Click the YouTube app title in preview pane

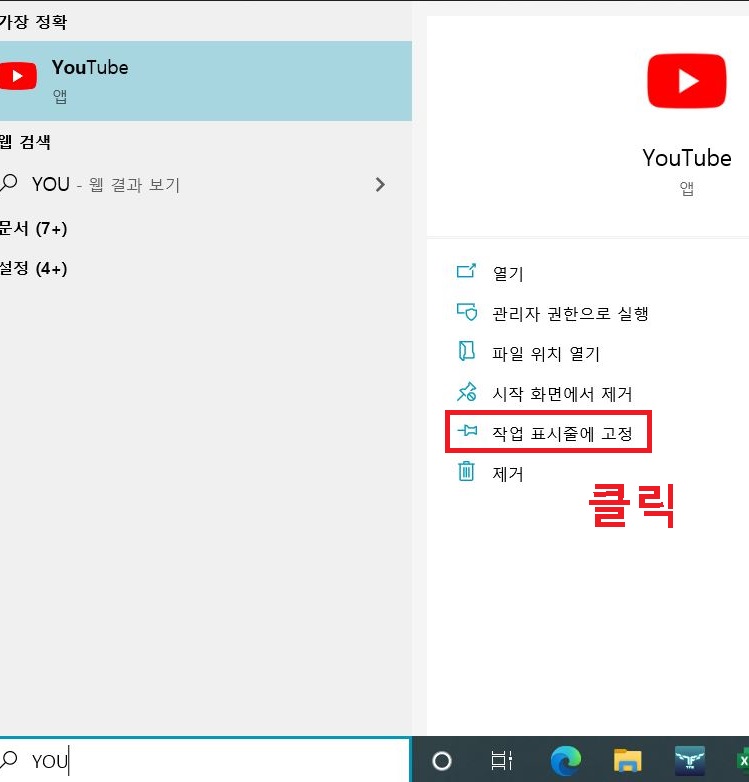pos(687,158)
